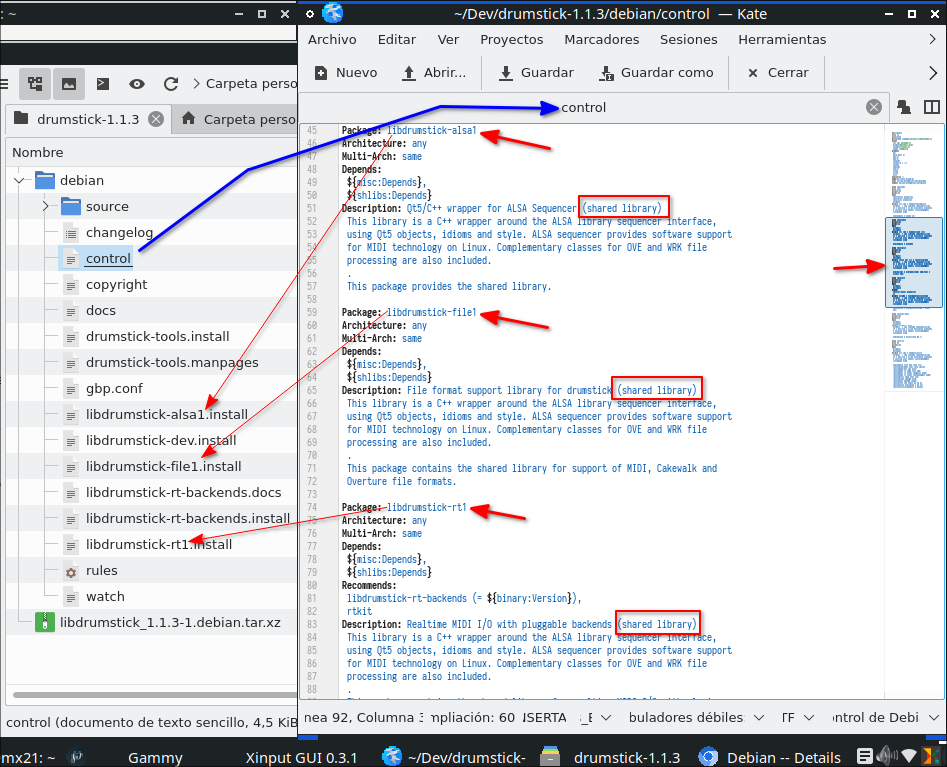This screenshot has width=947, height=767.
Task: Toggle the INSERTA input mode in status bar
Action: coord(544,717)
